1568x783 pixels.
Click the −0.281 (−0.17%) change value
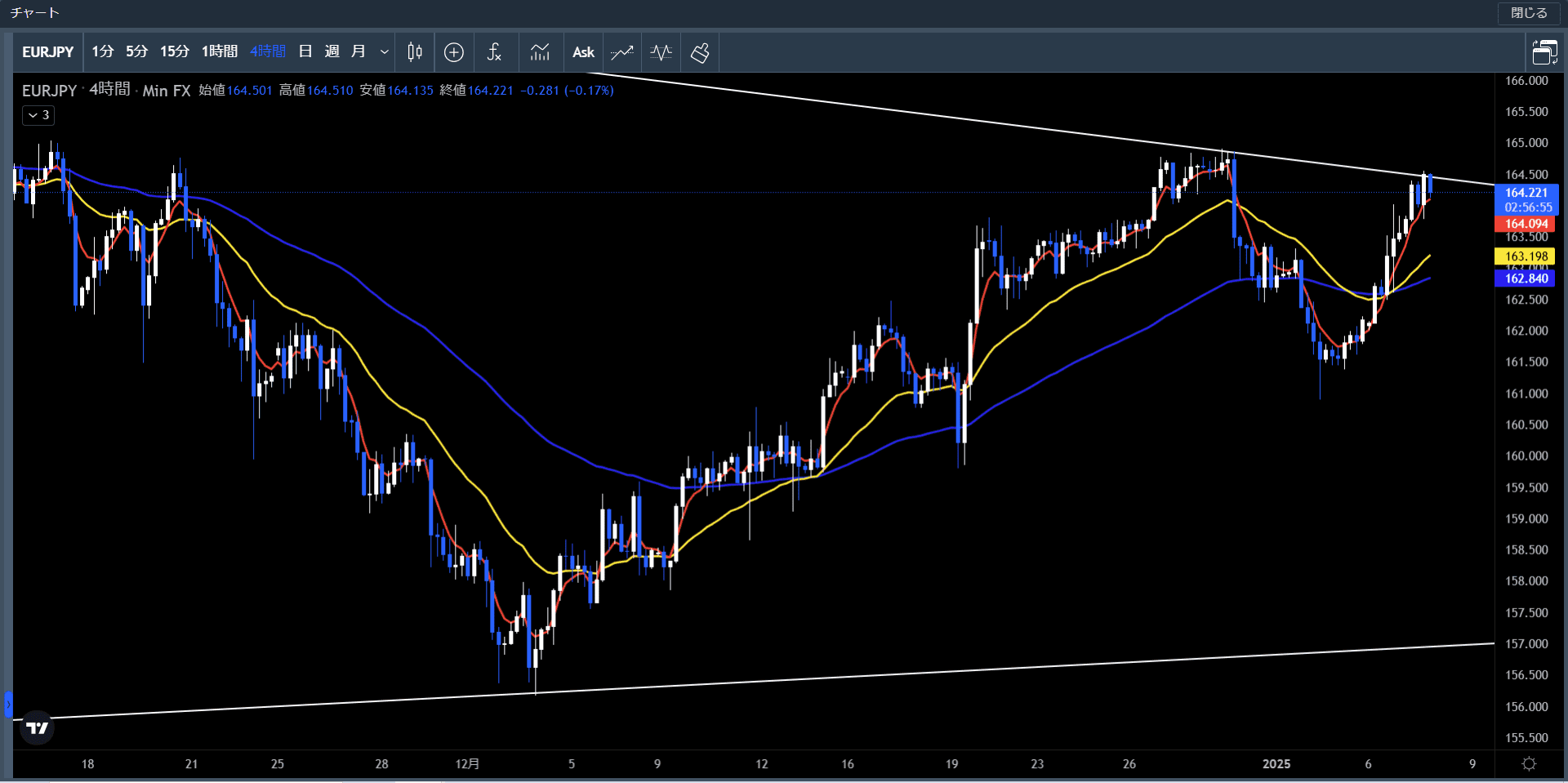568,91
